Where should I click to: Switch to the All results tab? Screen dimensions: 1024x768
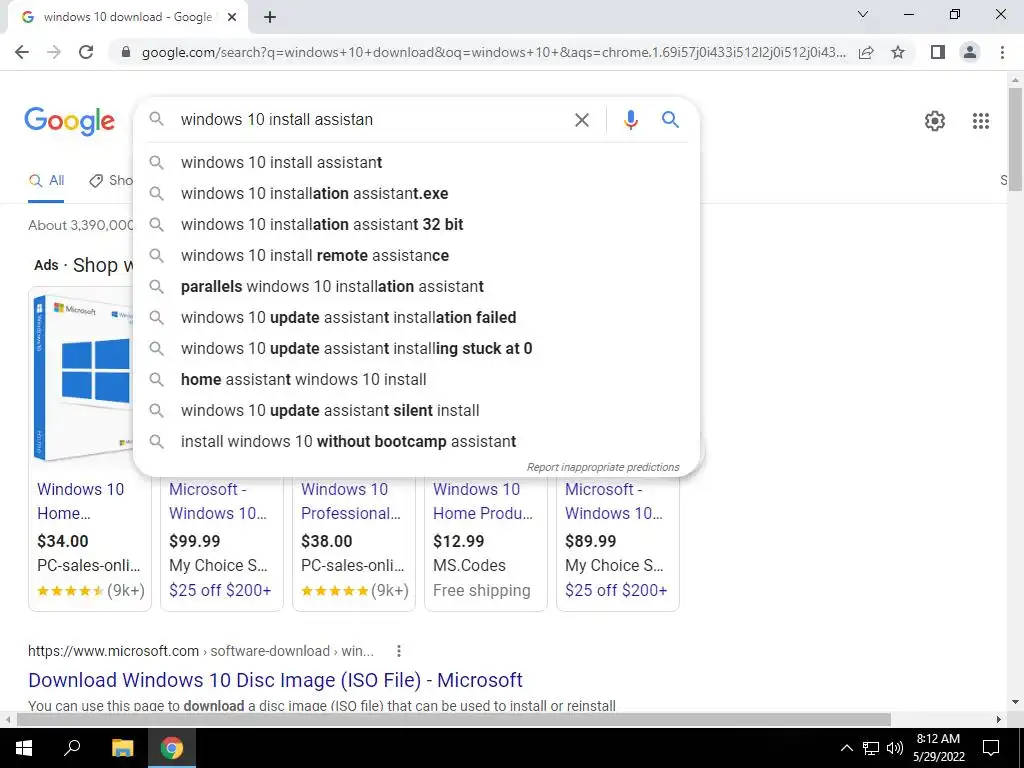pos(46,181)
